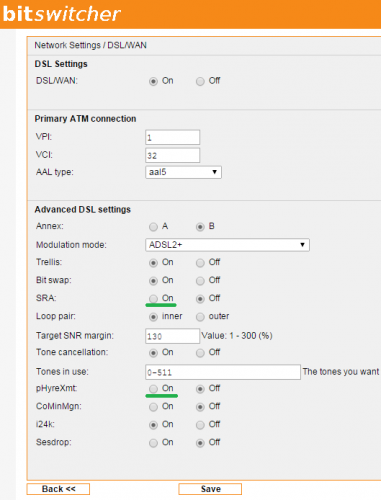Set pHyreXmt to Off
Image resolution: width=381 pixels, height=500 pixels.
[200, 389]
